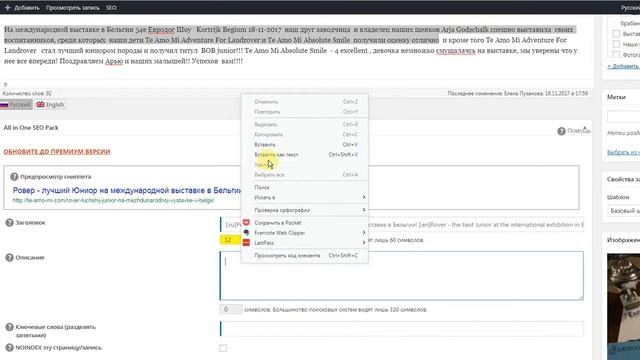Focus the Описание text area
The height and width of the screenshot is (360, 640).
pyautogui.click(x=402, y=276)
